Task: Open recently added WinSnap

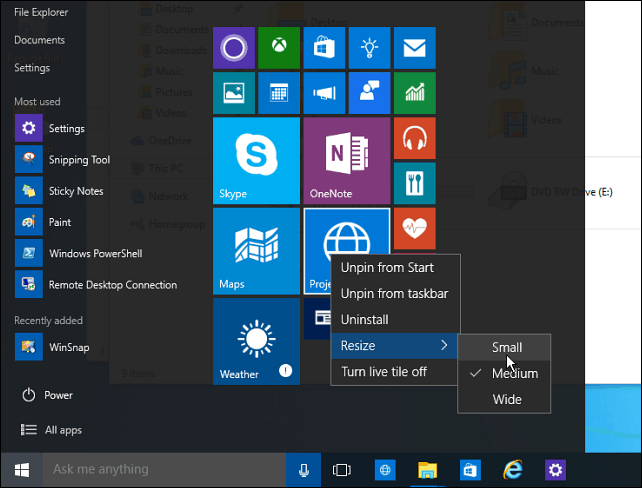Action: tap(52, 347)
